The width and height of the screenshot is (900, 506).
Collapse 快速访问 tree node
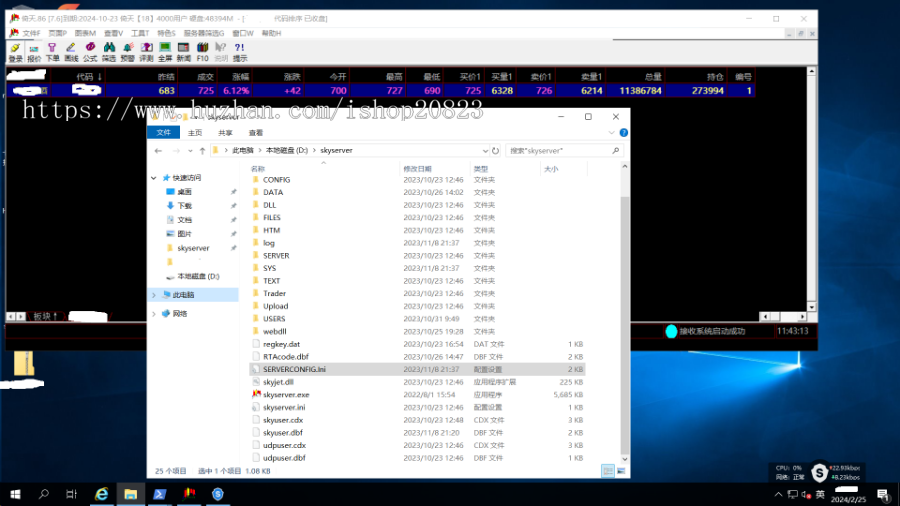point(154,178)
